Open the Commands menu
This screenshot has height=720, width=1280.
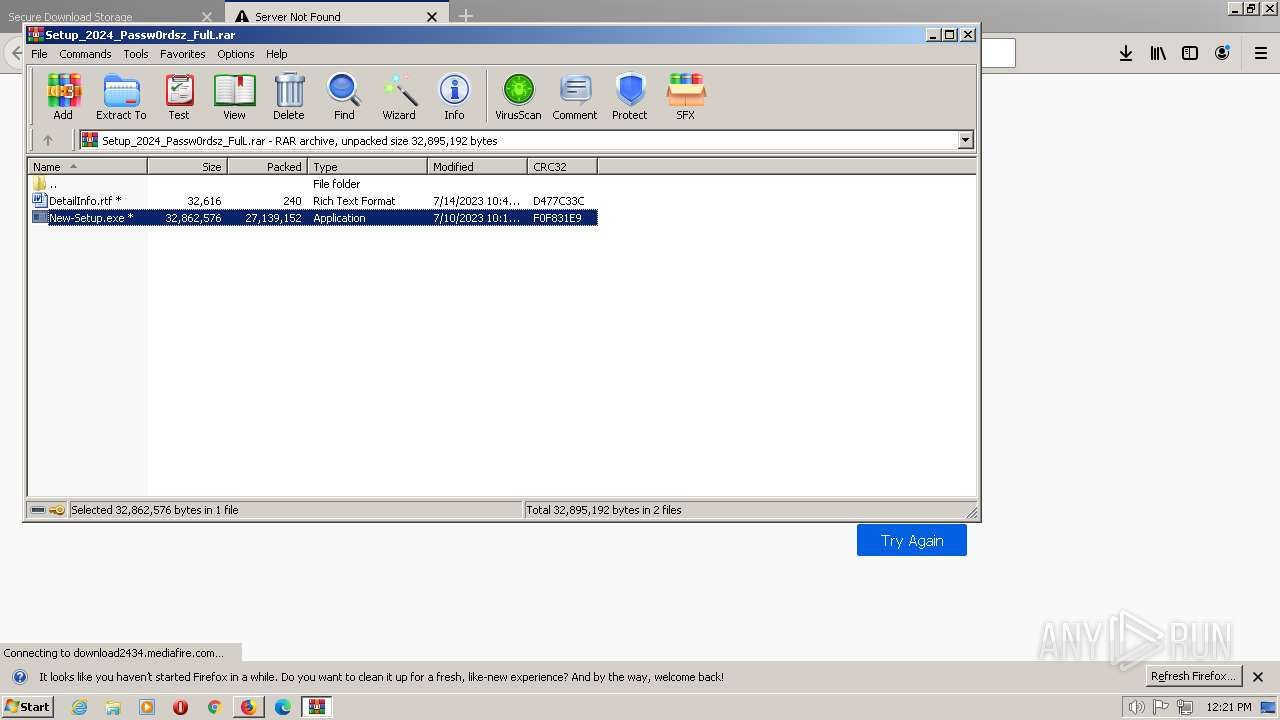[x=85, y=54]
